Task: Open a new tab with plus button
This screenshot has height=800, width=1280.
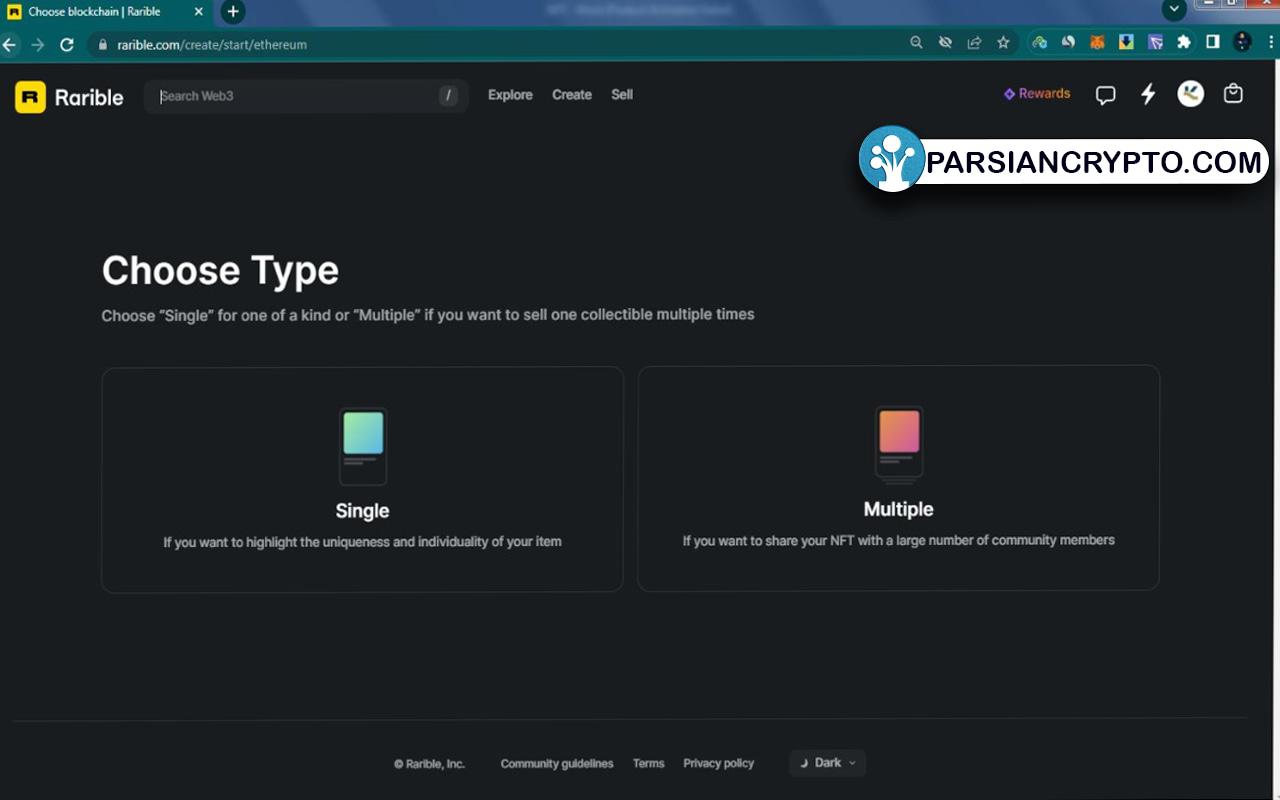Action: (x=233, y=12)
